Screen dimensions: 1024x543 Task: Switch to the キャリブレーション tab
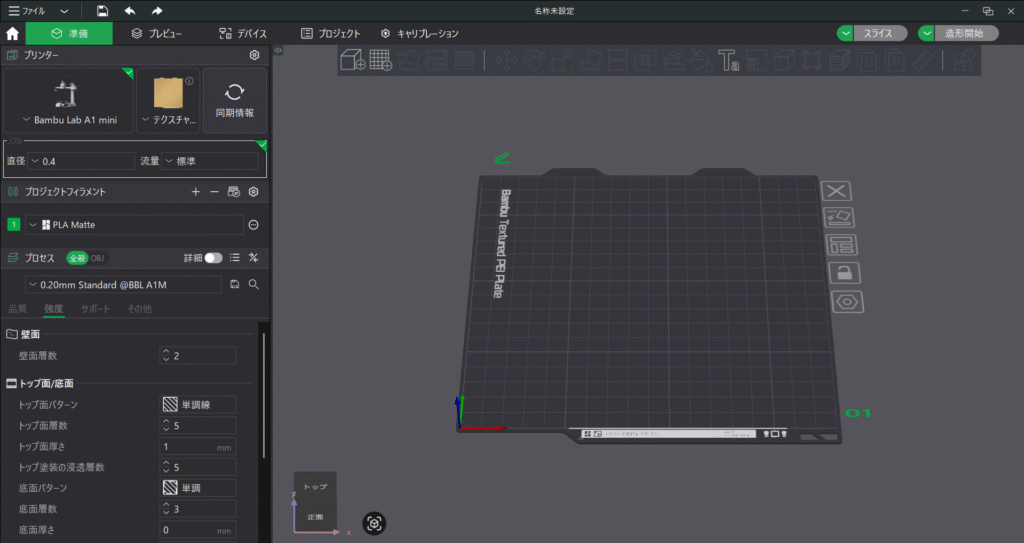[420, 33]
